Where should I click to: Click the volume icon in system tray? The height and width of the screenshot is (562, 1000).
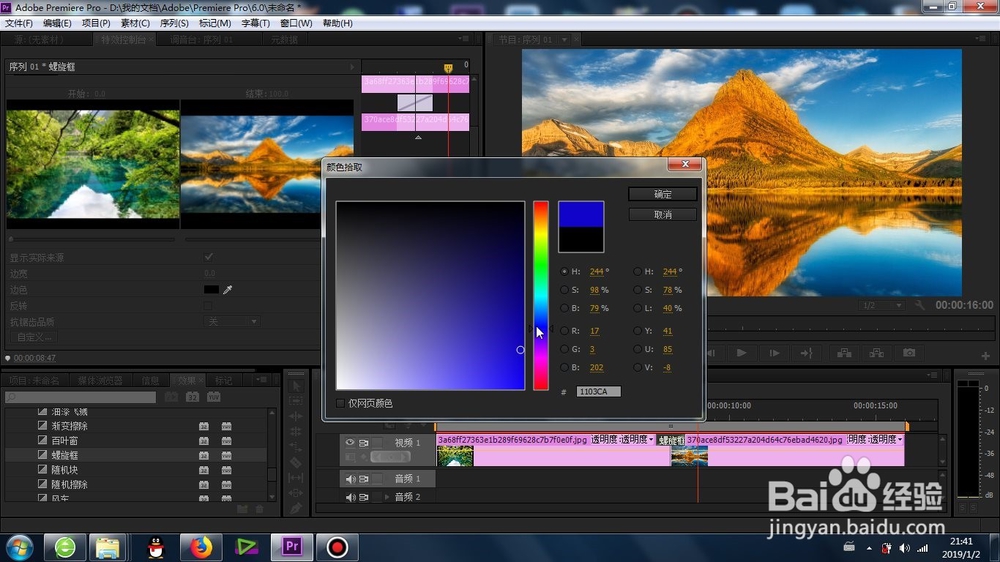tap(904, 548)
